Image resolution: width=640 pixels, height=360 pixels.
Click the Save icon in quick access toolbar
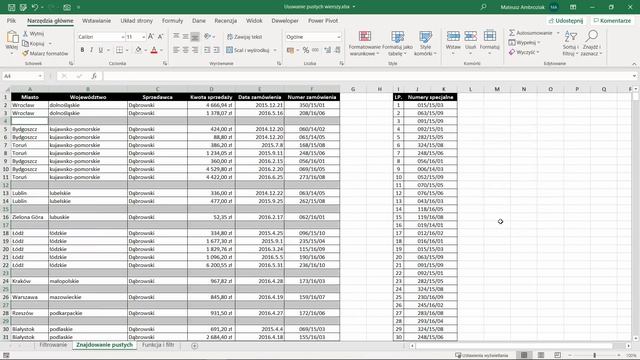coord(11,7)
